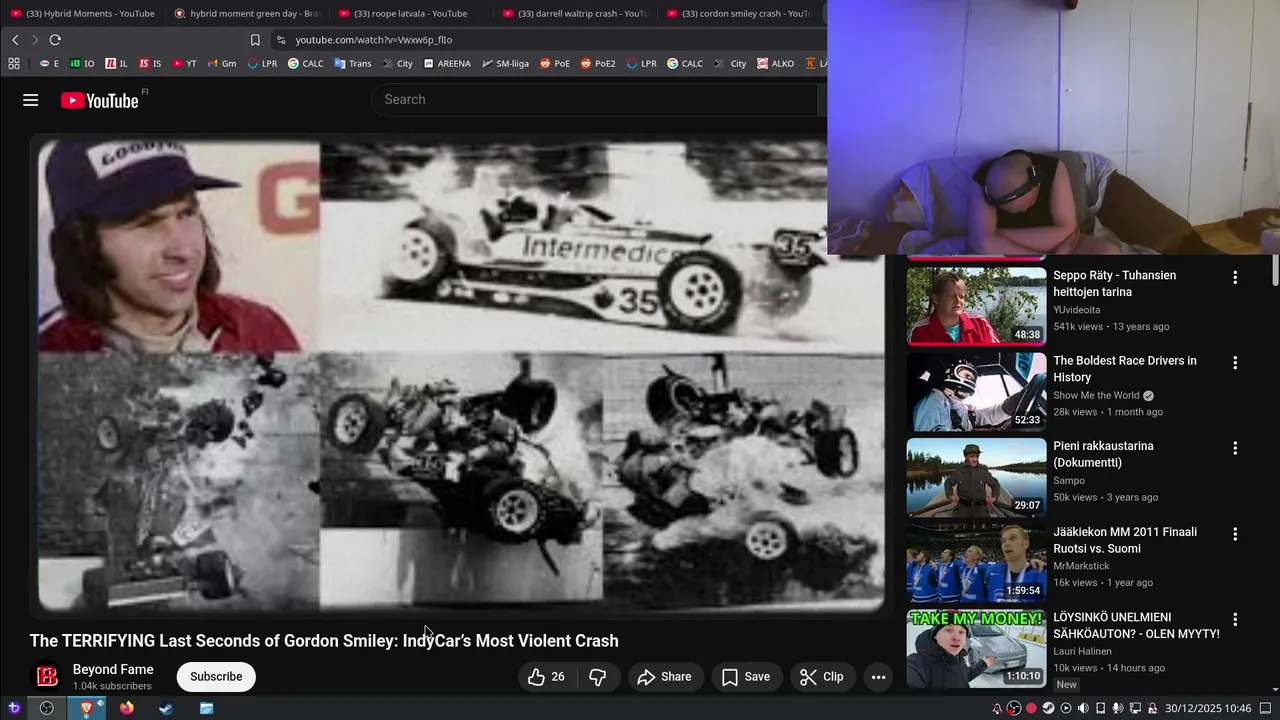Click the Gordon Smiley video player
1280x720 pixels.
pos(461,374)
